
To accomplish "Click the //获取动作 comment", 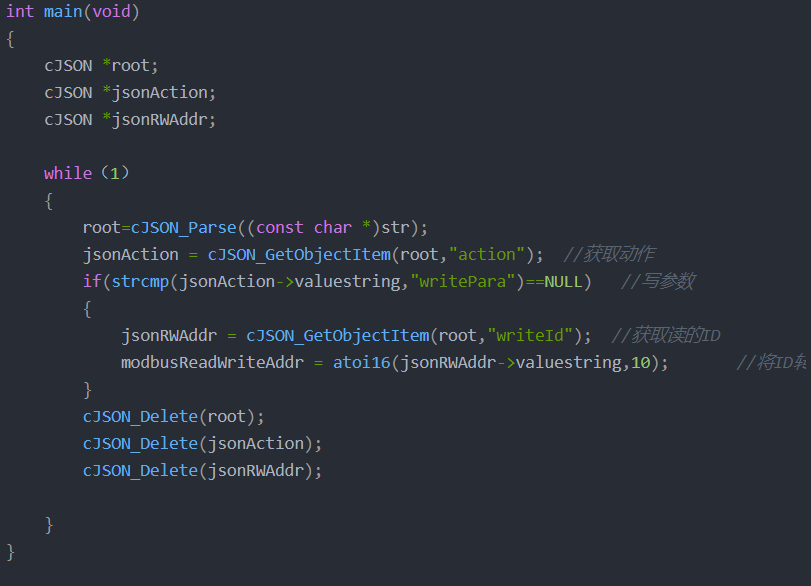I will click(609, 254).
